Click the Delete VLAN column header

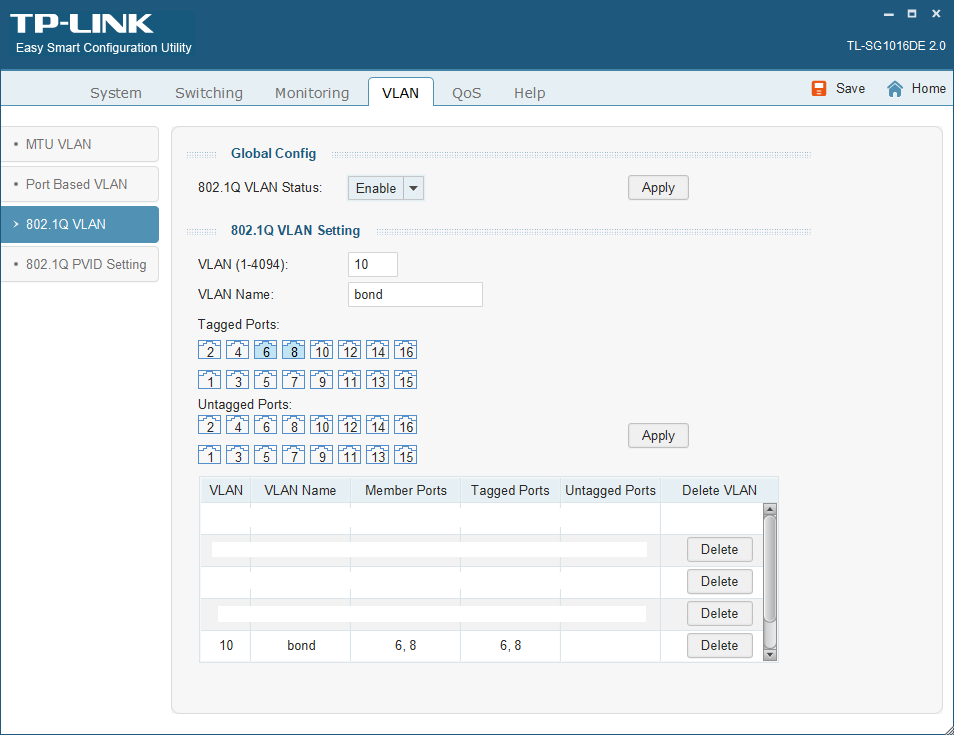pyautogui.click(x=719, y=490)
